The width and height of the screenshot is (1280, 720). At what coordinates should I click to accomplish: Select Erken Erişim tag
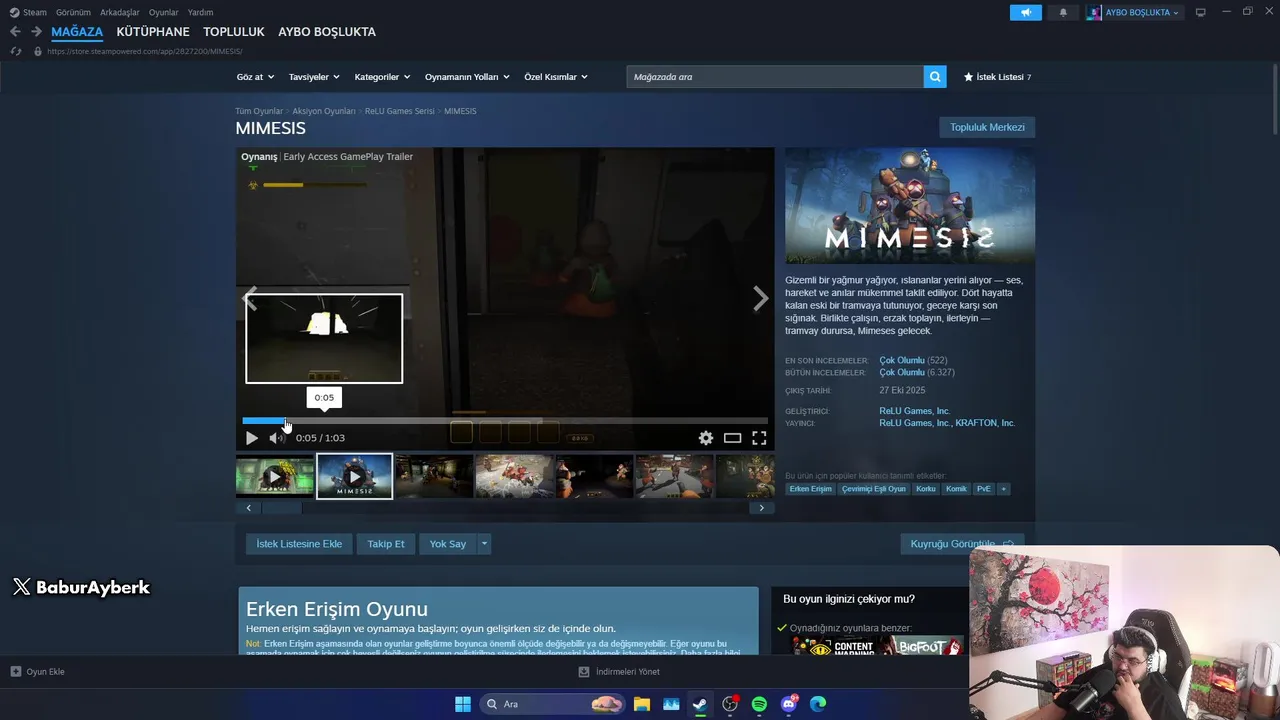click(x=810, y=489)
